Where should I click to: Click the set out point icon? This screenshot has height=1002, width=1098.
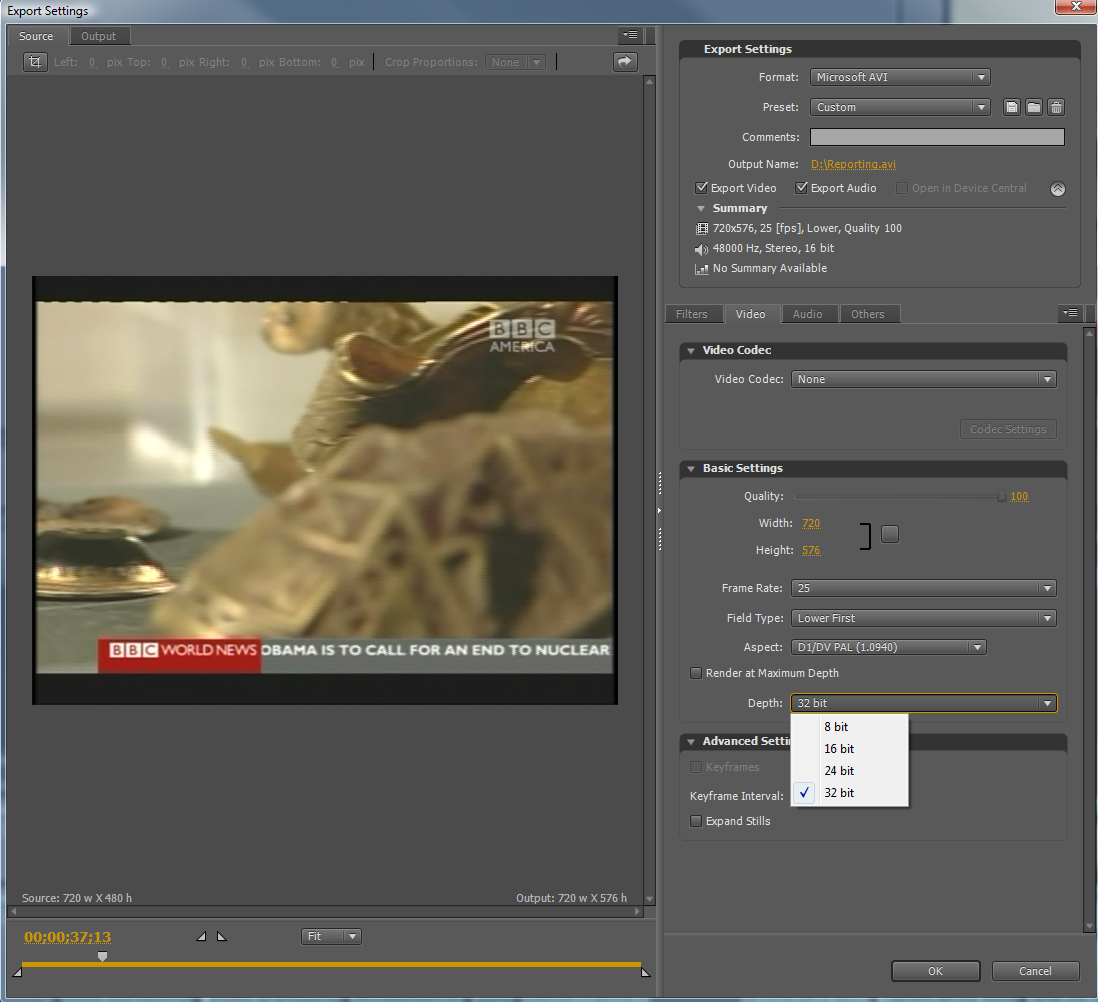click(x=222, y=936)
